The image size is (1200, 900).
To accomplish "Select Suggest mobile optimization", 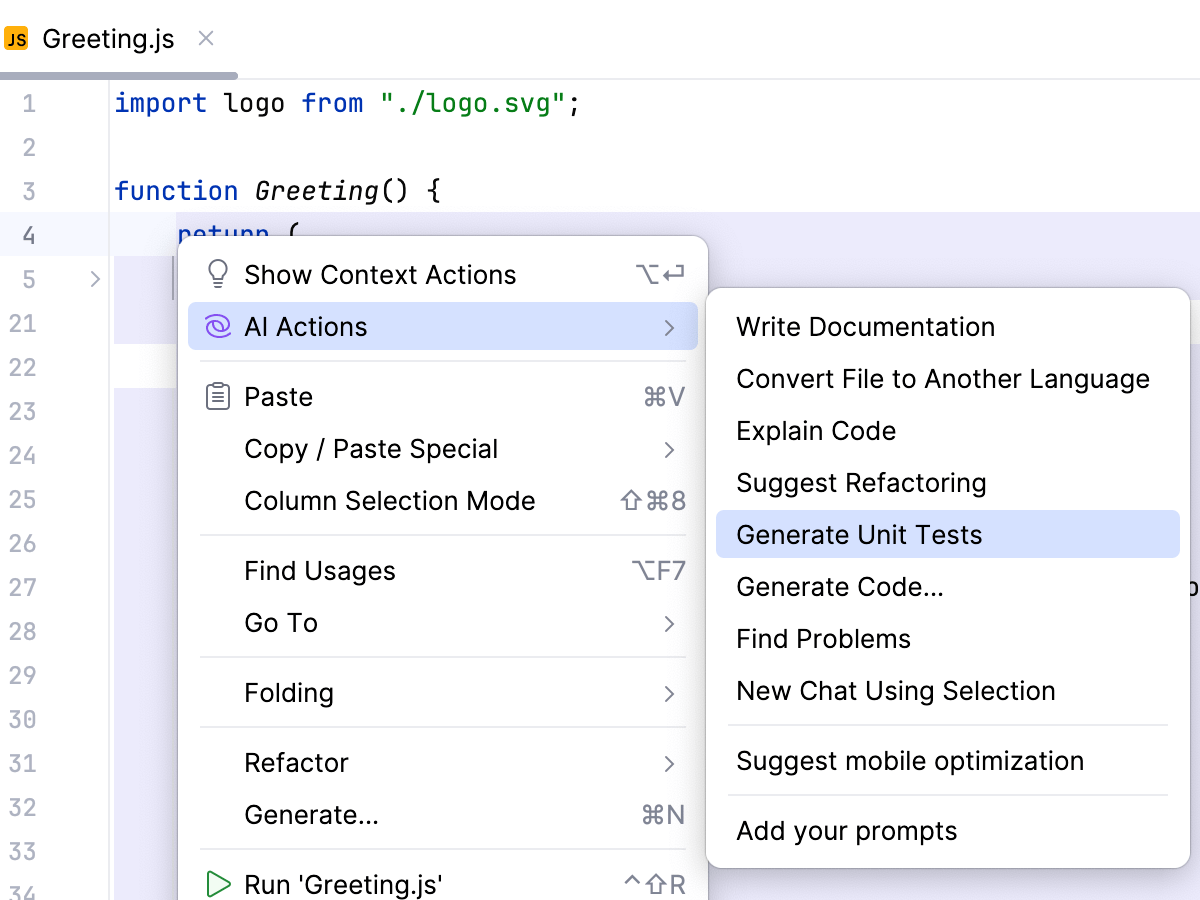I will 910,761.
